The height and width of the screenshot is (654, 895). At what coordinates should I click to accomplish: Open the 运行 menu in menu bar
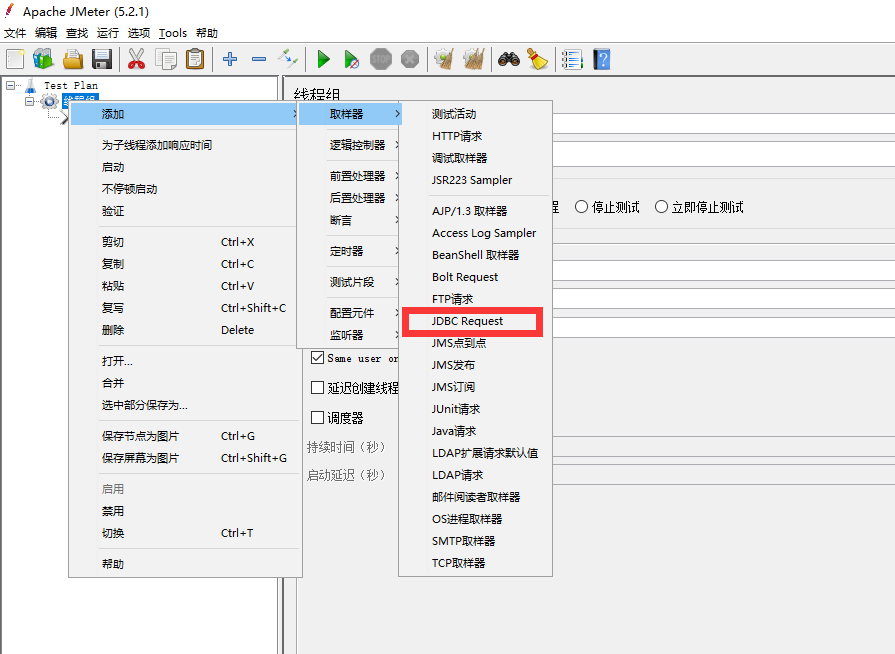click(x=107, y=33)
